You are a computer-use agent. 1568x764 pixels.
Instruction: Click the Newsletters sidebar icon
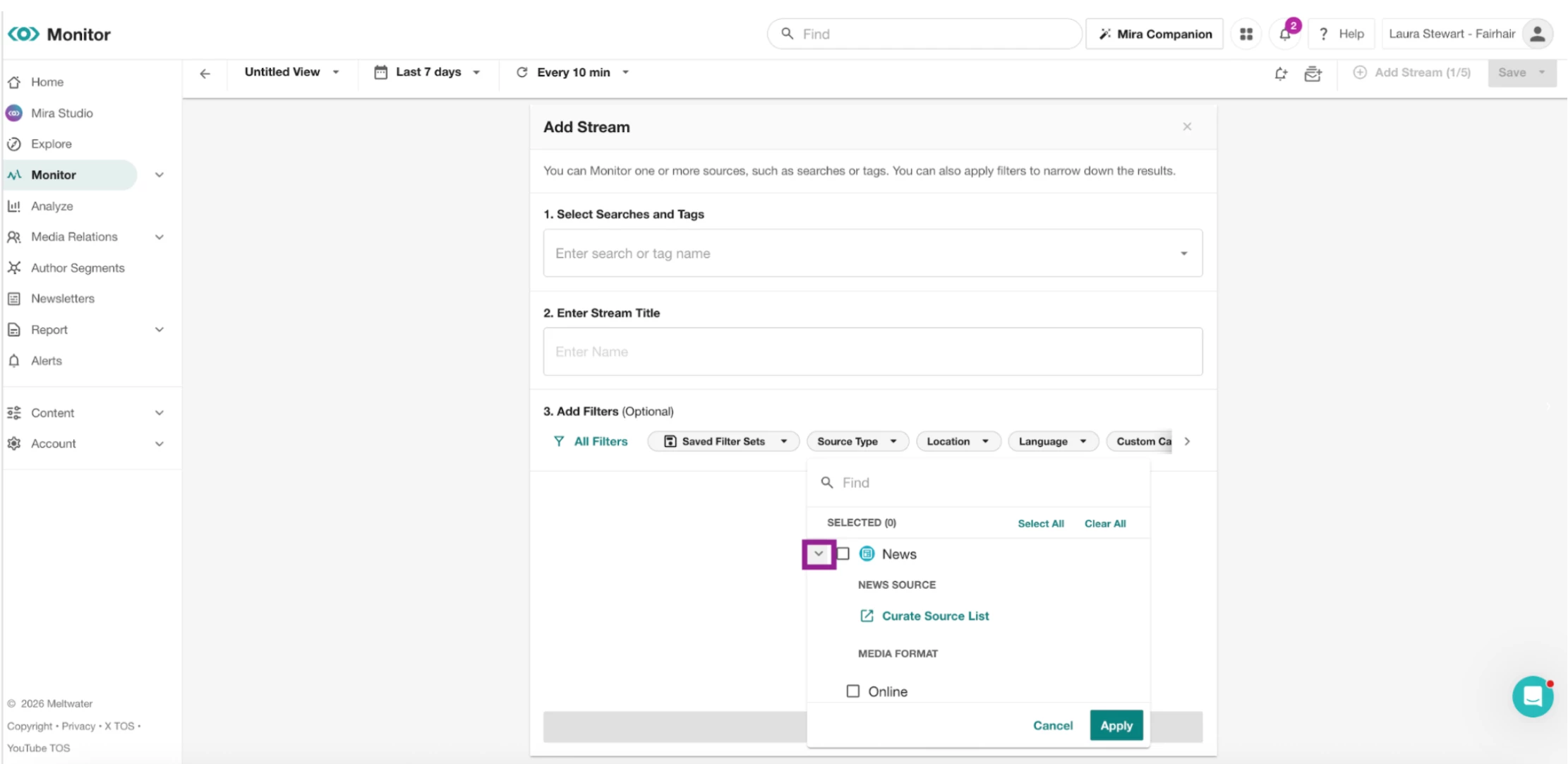point(14,299)
